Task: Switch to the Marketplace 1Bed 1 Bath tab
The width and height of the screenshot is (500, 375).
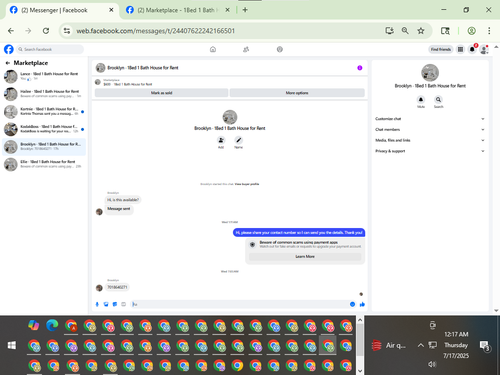Action: (x=178, y=10)
